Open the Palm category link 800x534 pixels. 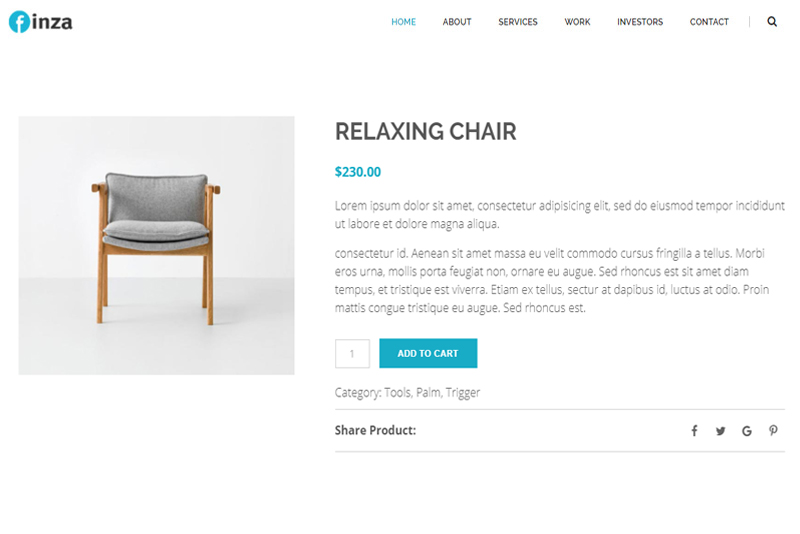click(x=428, y=393)
